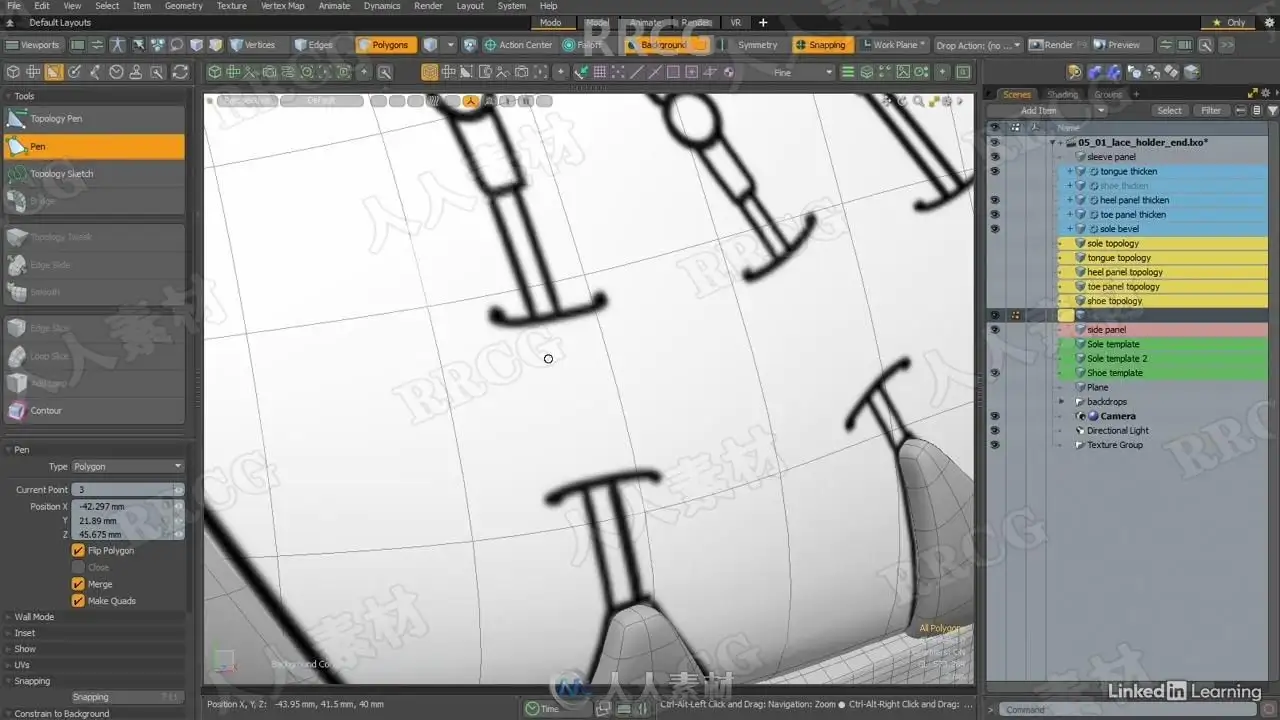Click the Current Point field

(128, 490)
